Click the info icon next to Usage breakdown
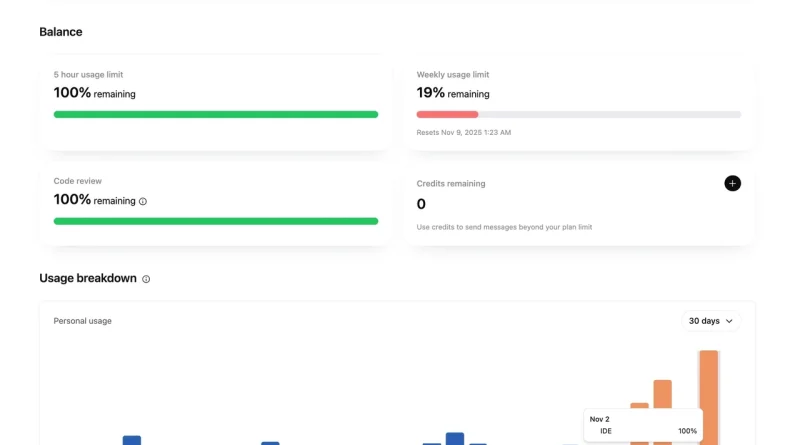Image resolution: width=800 pixels, height=445 pixels. [x=146, y=279]
